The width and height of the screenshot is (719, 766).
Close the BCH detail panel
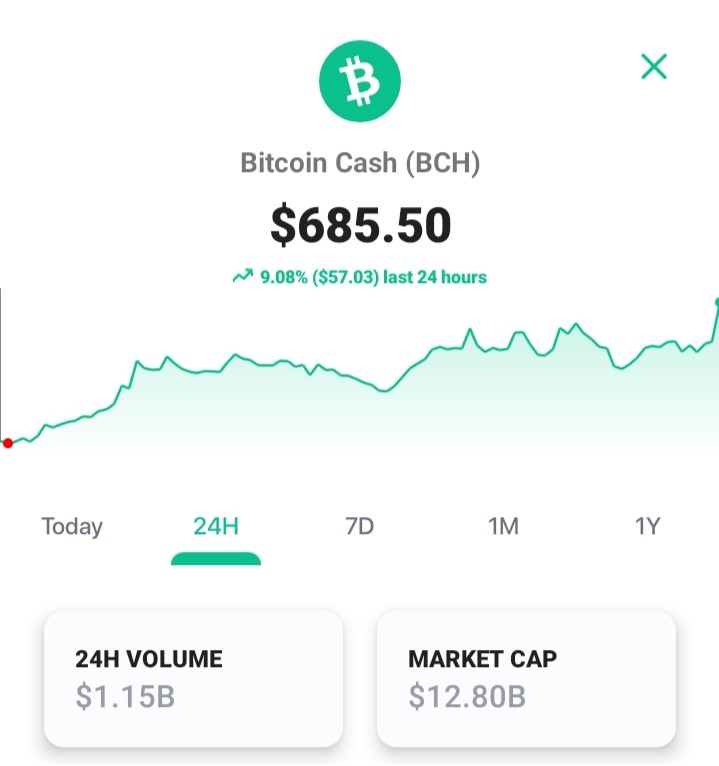pyautogui.click(x=654, y=66)
